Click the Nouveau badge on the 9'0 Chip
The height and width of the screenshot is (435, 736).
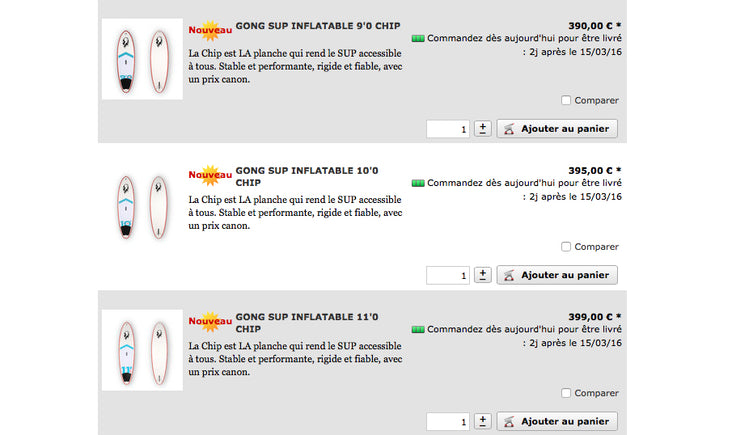(x=210, y=32)
